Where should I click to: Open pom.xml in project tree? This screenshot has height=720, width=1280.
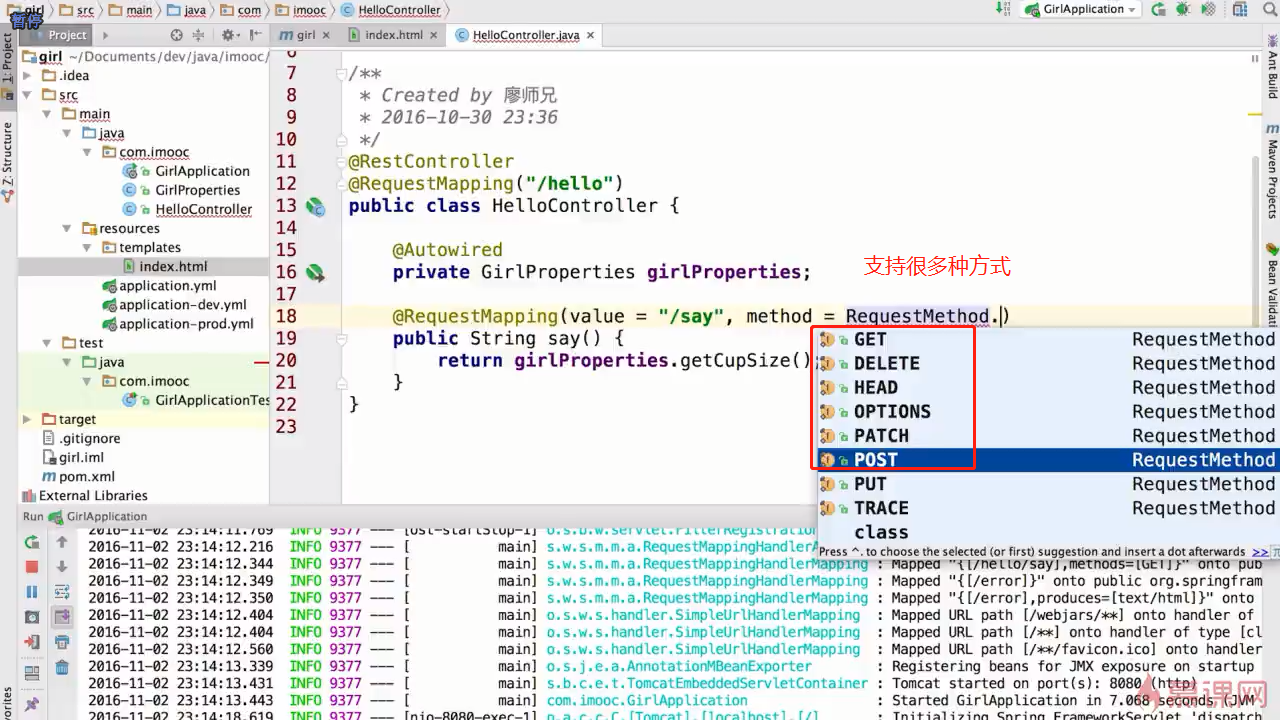point(79,477)
